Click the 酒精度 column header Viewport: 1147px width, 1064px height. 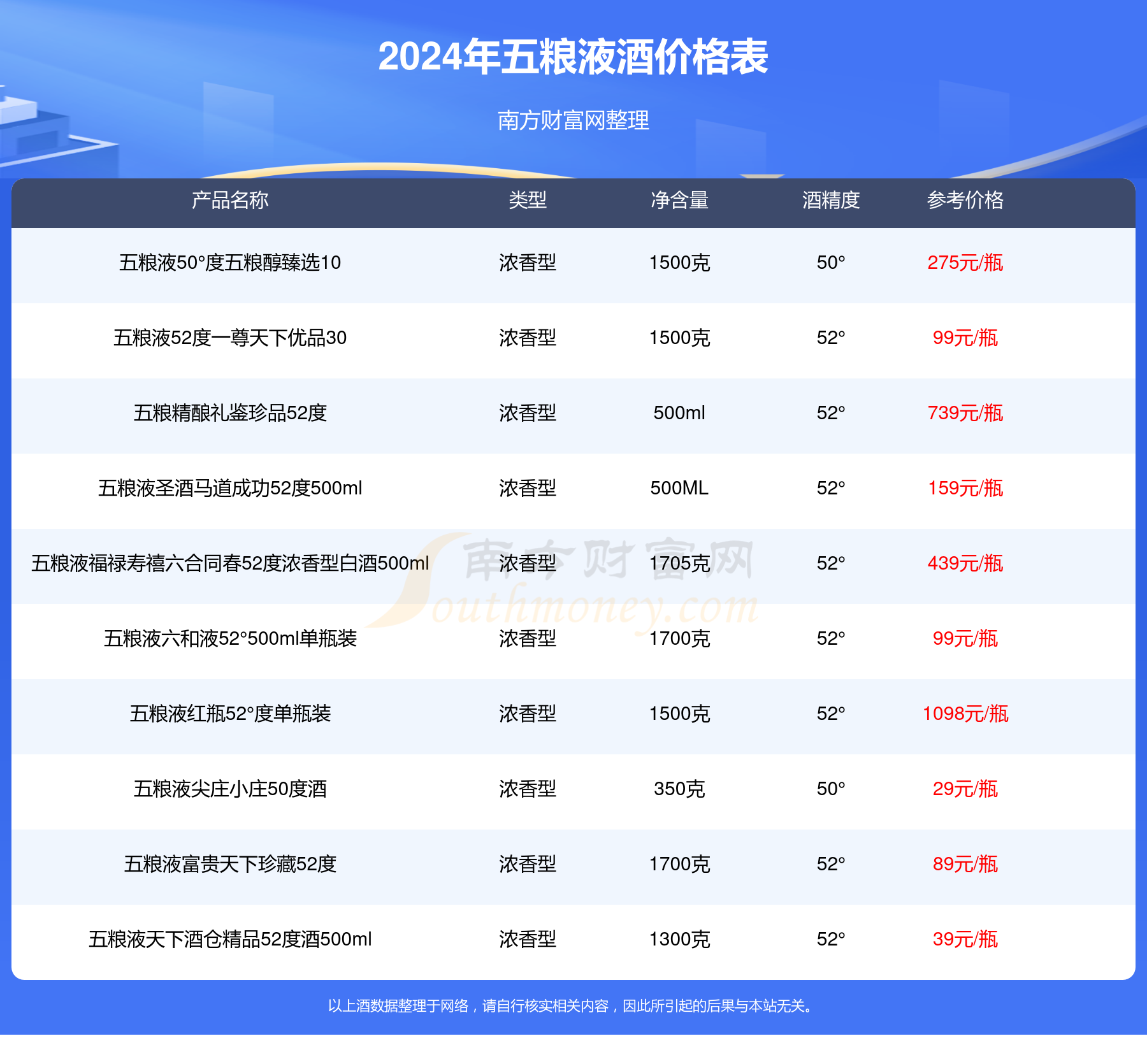pyautogui.click(x=831, y=200)
